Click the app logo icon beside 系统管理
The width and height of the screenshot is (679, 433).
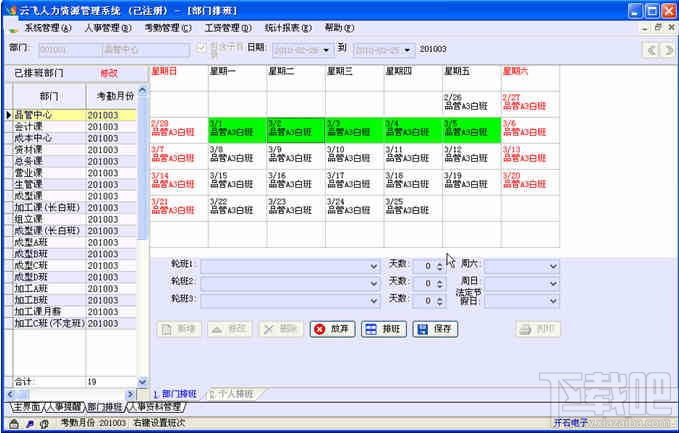click(13, 29)
